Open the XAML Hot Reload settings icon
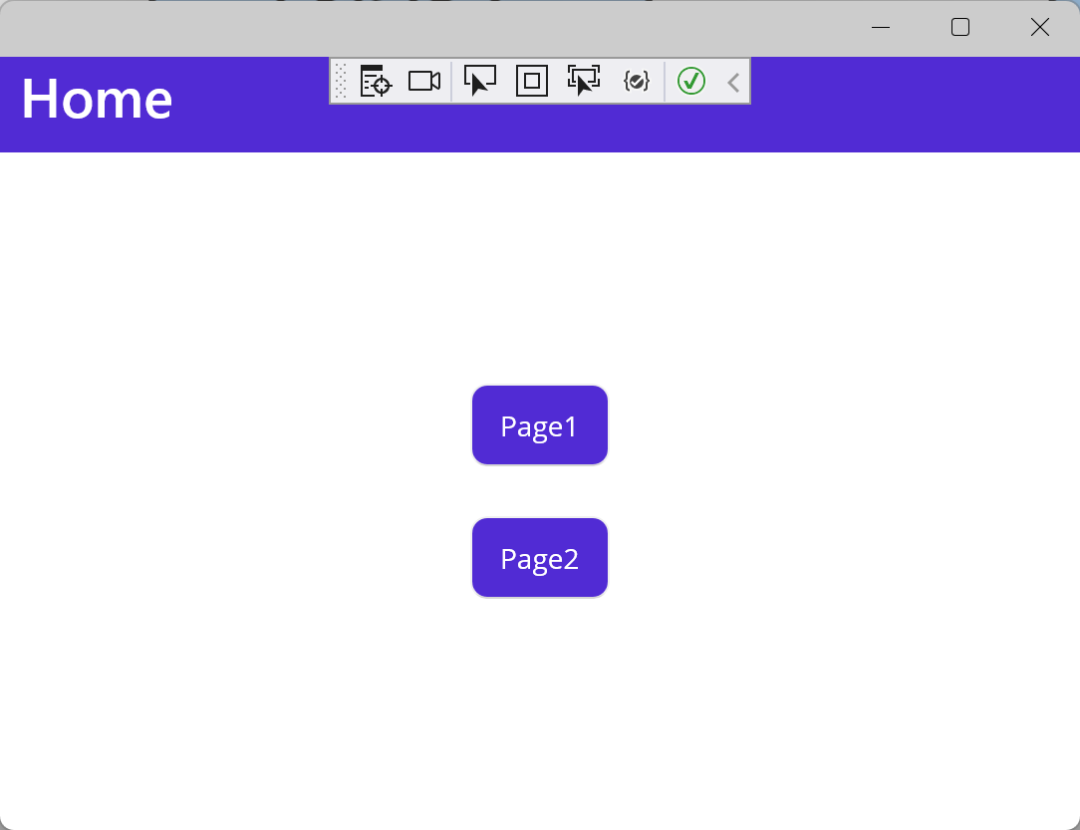Image resolution: width=1080 pixels, height=830 pixels. click(636, 81)
